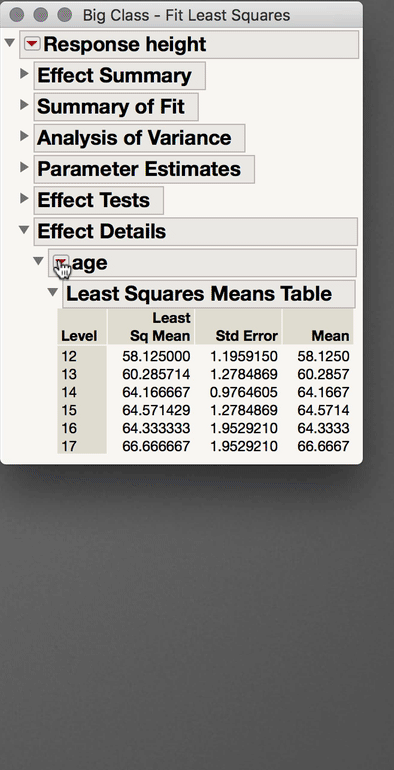Select the Std Error column header

(238, 327)
